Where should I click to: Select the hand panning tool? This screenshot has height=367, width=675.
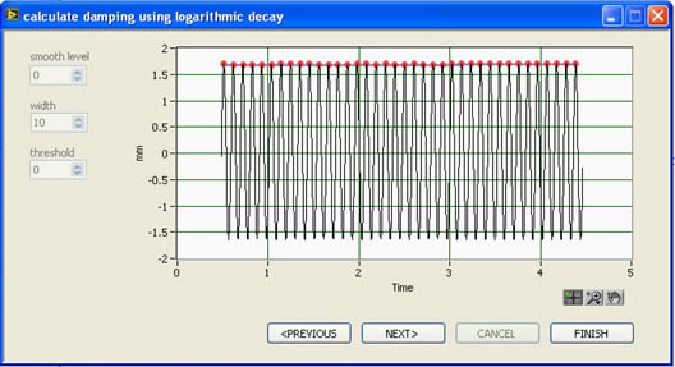(x=614, y=297)
